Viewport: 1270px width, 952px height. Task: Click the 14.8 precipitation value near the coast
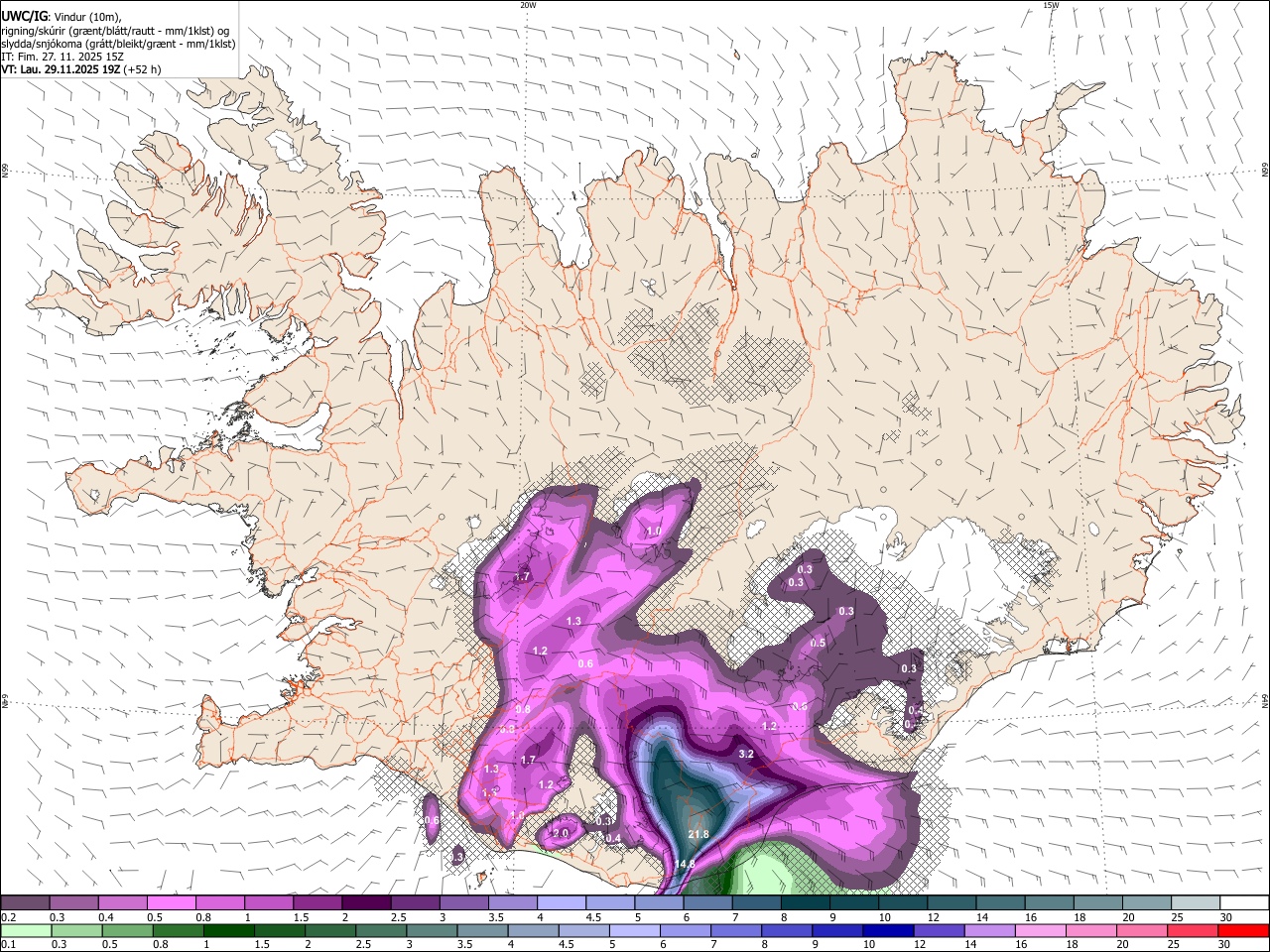(x=685, y=864)
